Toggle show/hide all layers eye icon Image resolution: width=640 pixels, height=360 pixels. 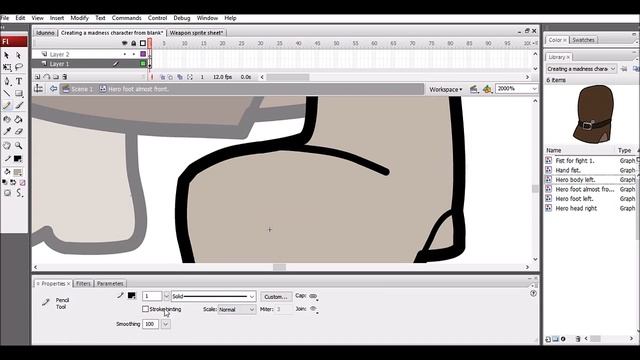pyautogui.click(x=124, y=43)
